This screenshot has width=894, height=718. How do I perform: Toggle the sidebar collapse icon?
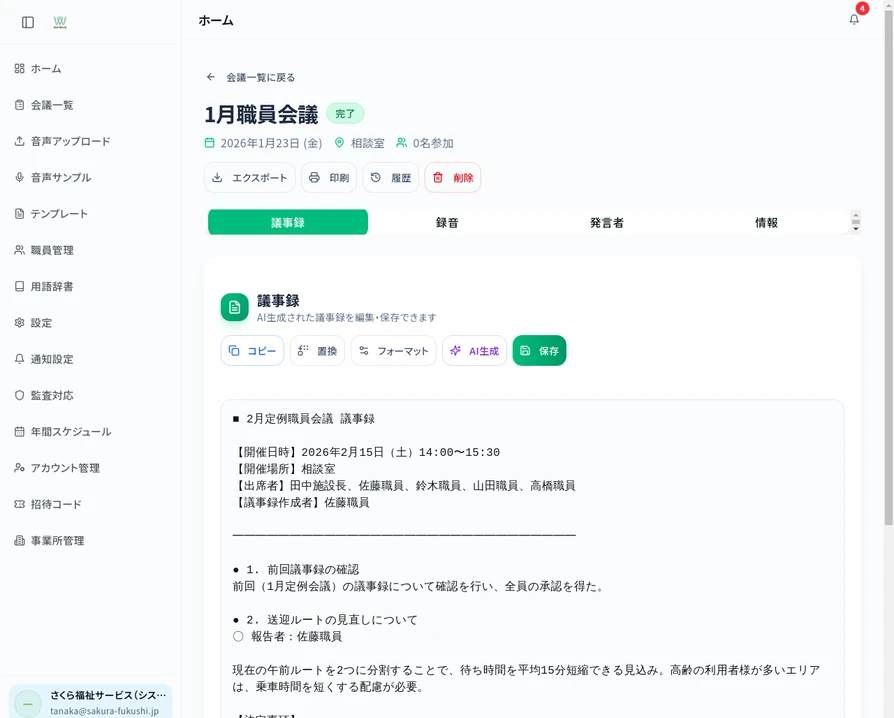28,22
